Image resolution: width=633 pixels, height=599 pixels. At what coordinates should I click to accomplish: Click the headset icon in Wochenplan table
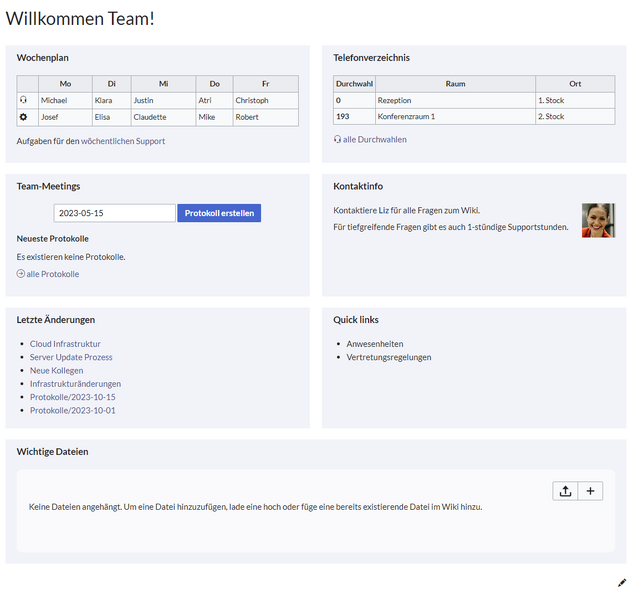(x=24, y=100)
